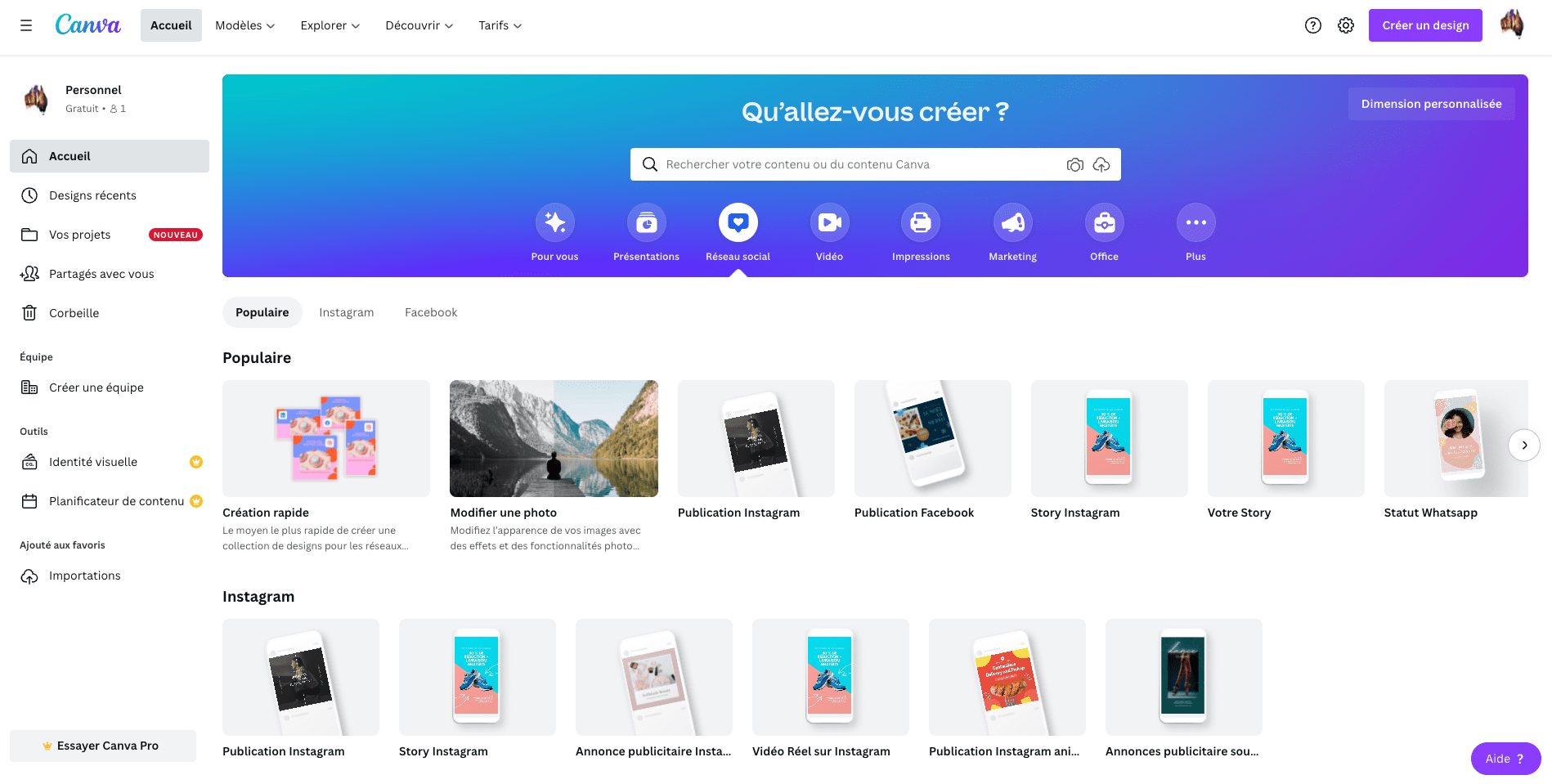Expand the Découvrir dropdown menu
Screen dimensions: 1552x784
click(419, 25)
